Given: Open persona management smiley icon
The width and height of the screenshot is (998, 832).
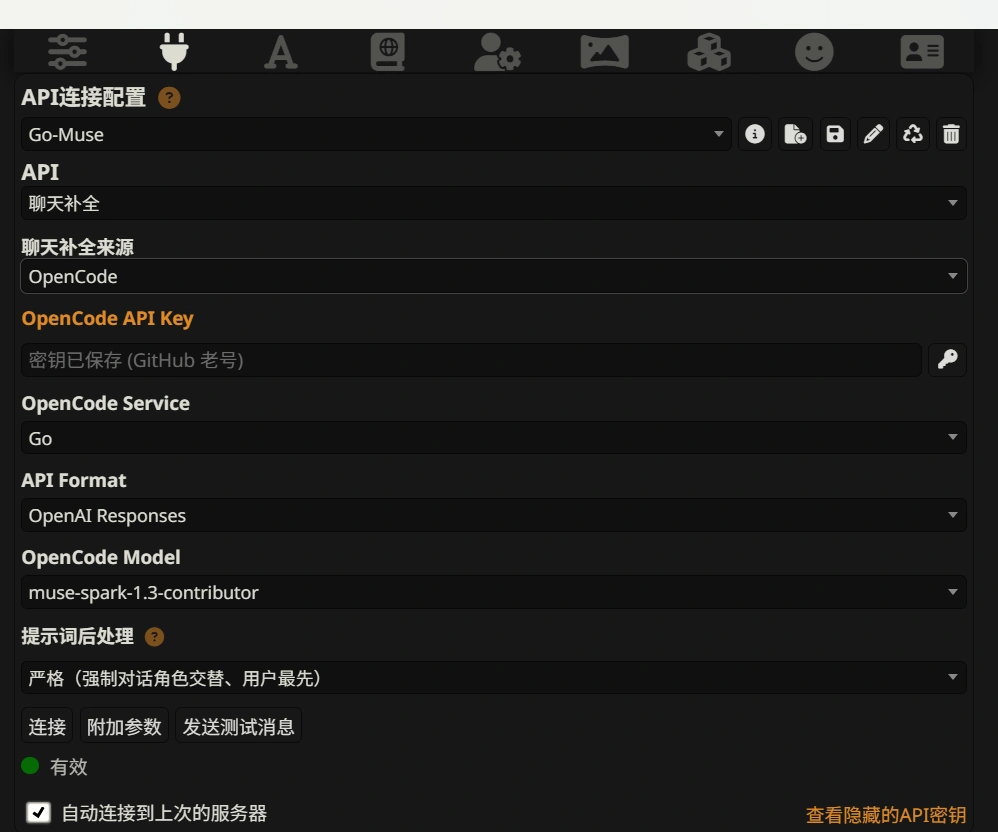Looking at the screenshot, I should click(814, 52).
